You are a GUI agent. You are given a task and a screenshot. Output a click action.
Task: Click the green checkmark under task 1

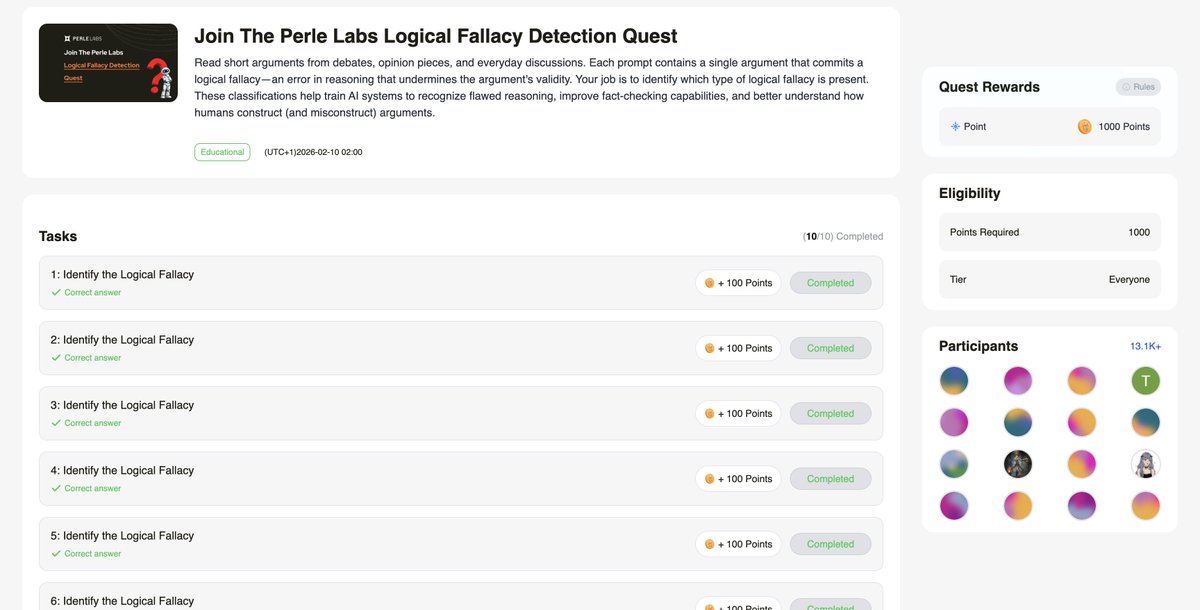pos(56,293)
